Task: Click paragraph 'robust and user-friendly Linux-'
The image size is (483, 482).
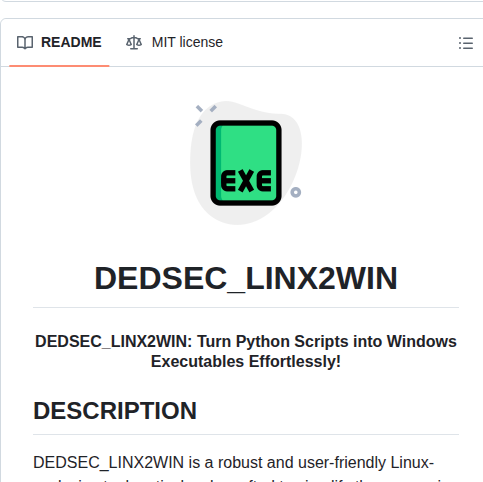Action: 326,463
